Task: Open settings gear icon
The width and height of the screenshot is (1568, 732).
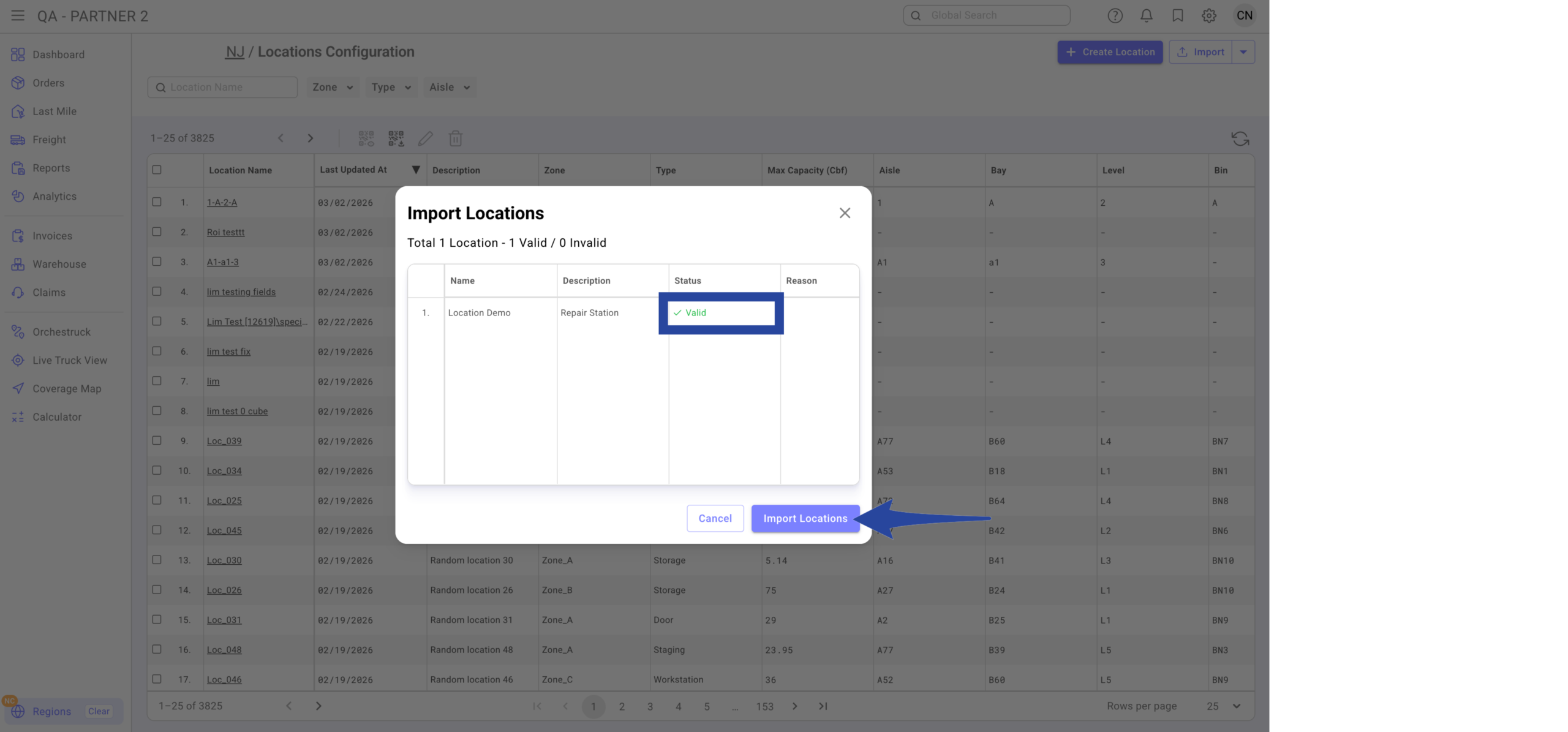Action: click(1208, 15)
